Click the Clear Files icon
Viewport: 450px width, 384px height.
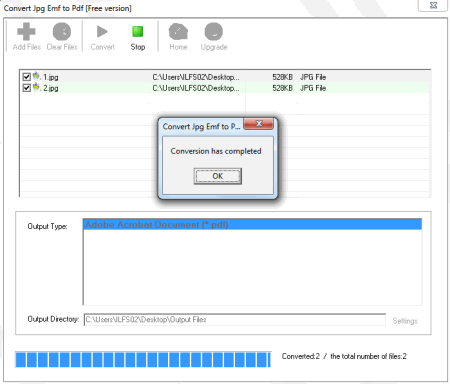pyautogui.click(x=62, y=31)
